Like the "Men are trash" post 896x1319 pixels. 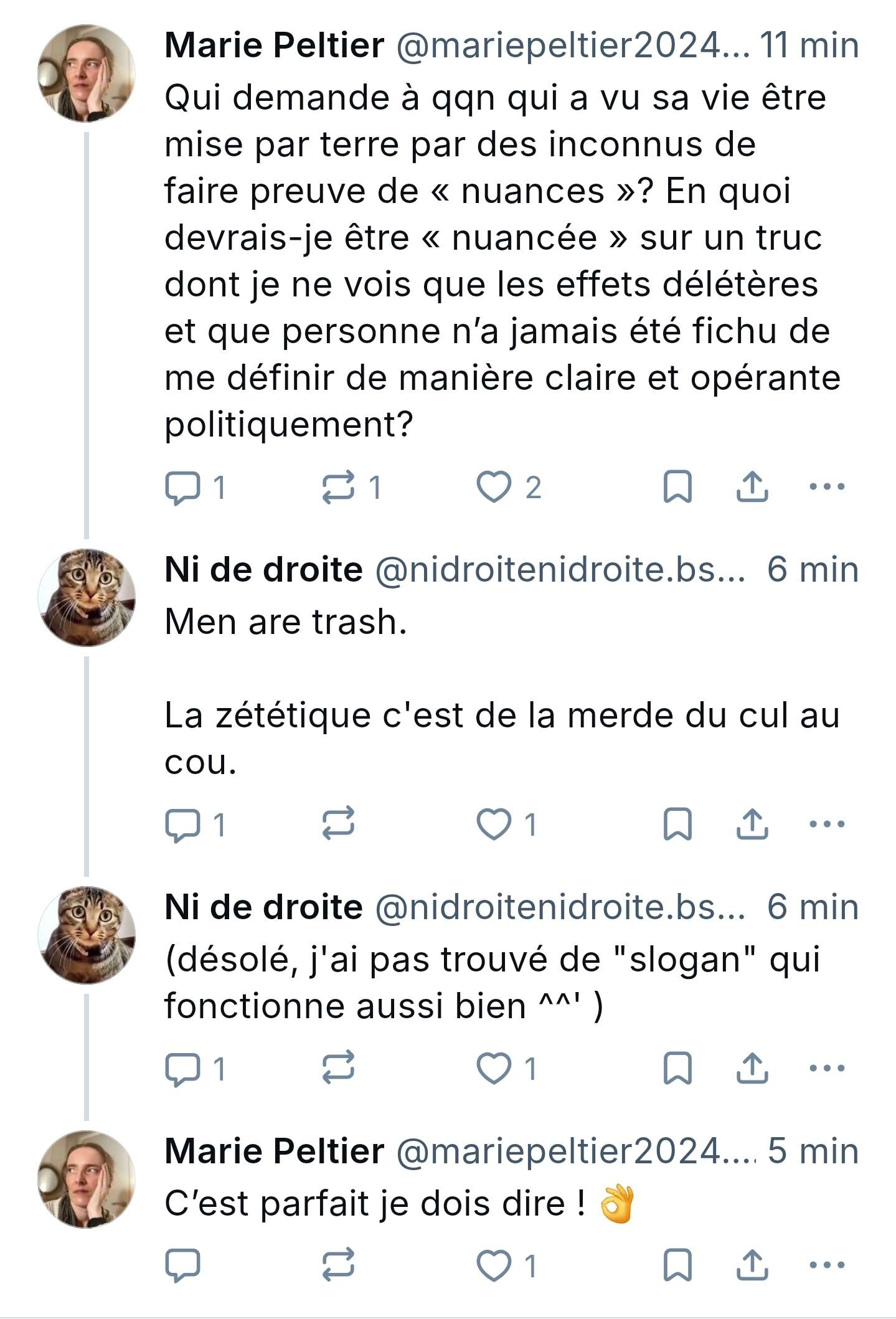[494, 825]
